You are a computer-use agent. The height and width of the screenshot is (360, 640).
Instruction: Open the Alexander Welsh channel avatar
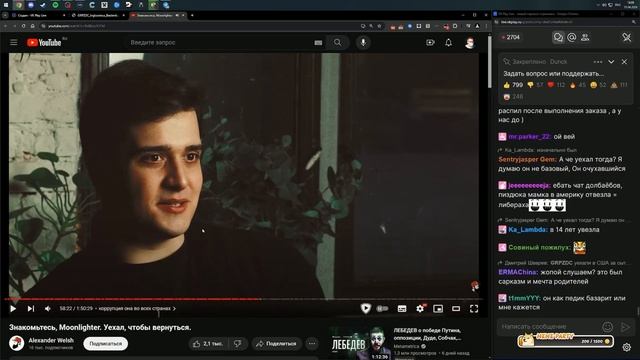[17, 343]
